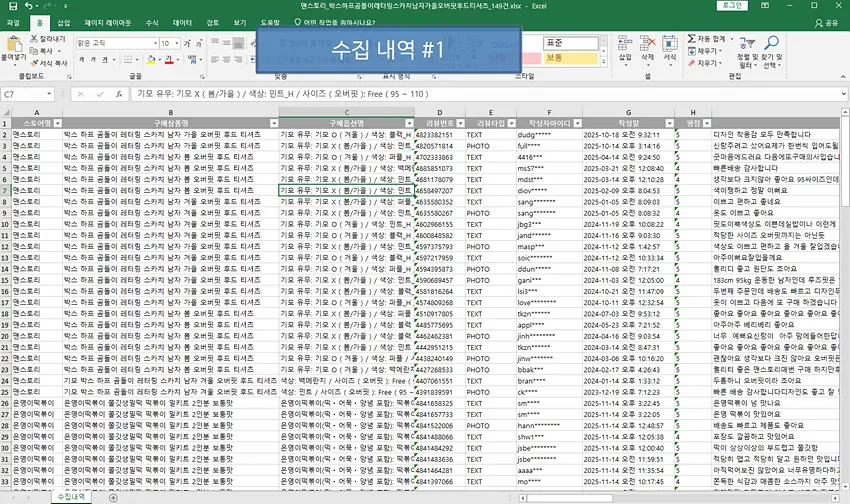Open the 구매옵션명 column filter
Screen dimensions: 850x504
pyautogui.click(x=409, y=124)
